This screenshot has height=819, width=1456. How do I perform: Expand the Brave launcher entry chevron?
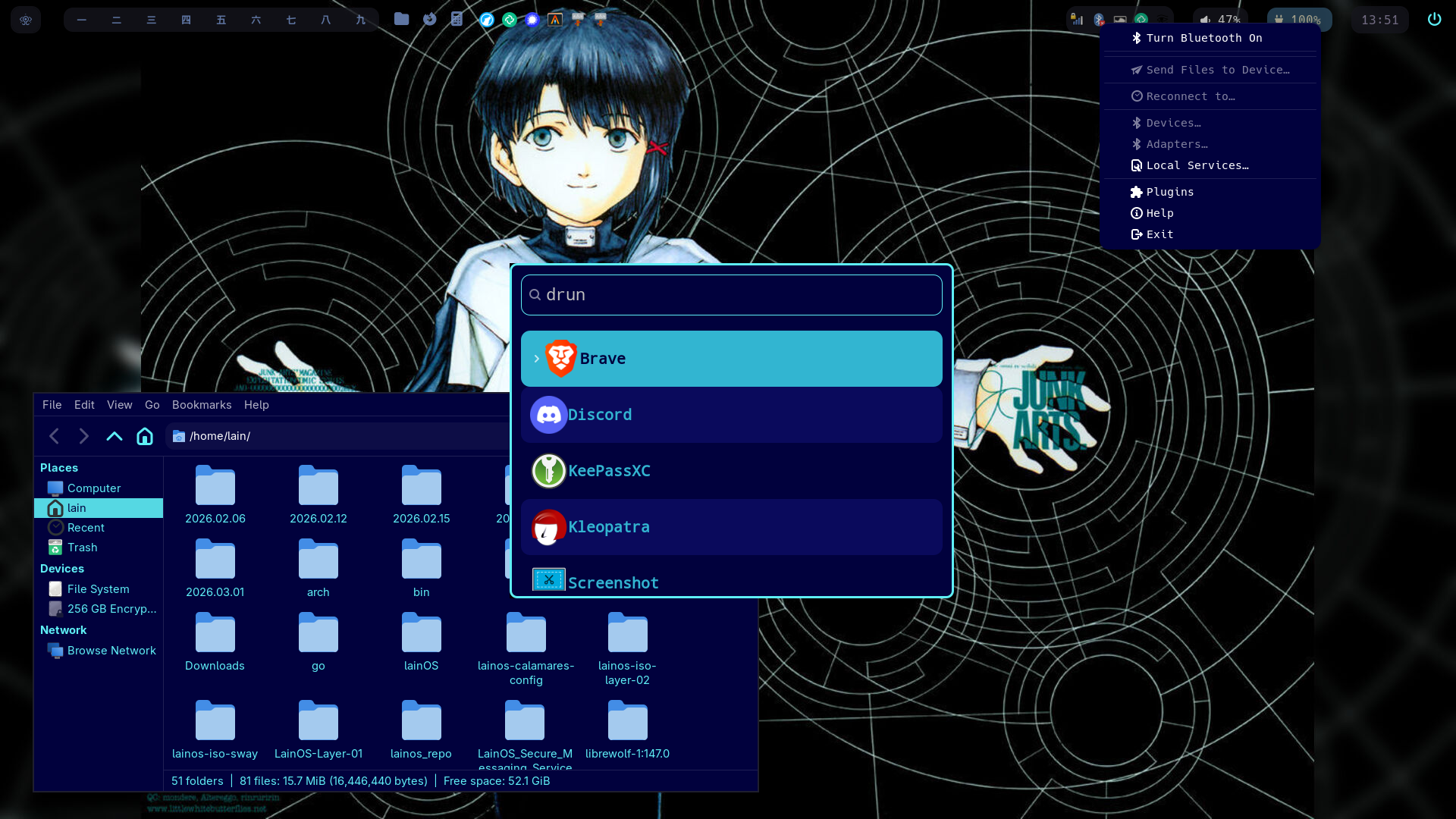536,358
